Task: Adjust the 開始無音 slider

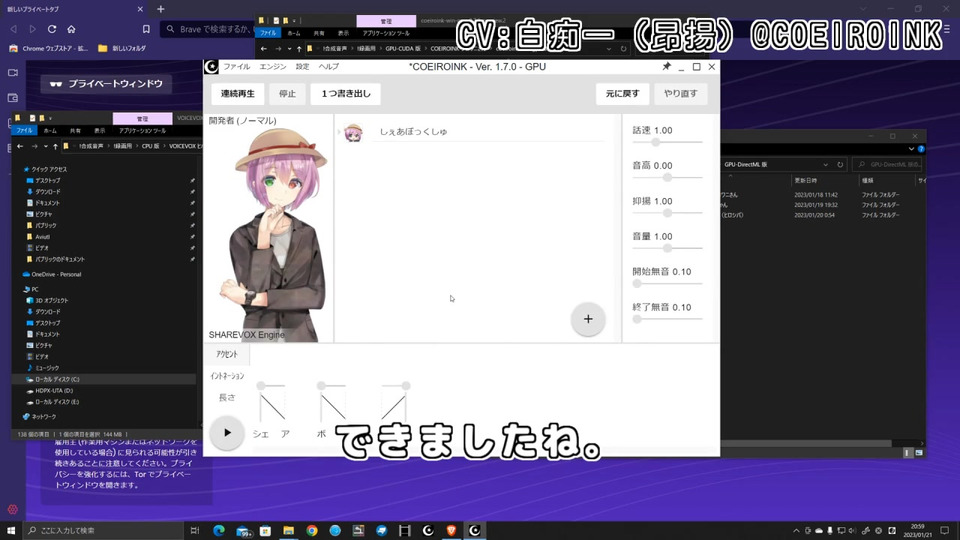Action: pyautogui.click(x=667, y=283)
